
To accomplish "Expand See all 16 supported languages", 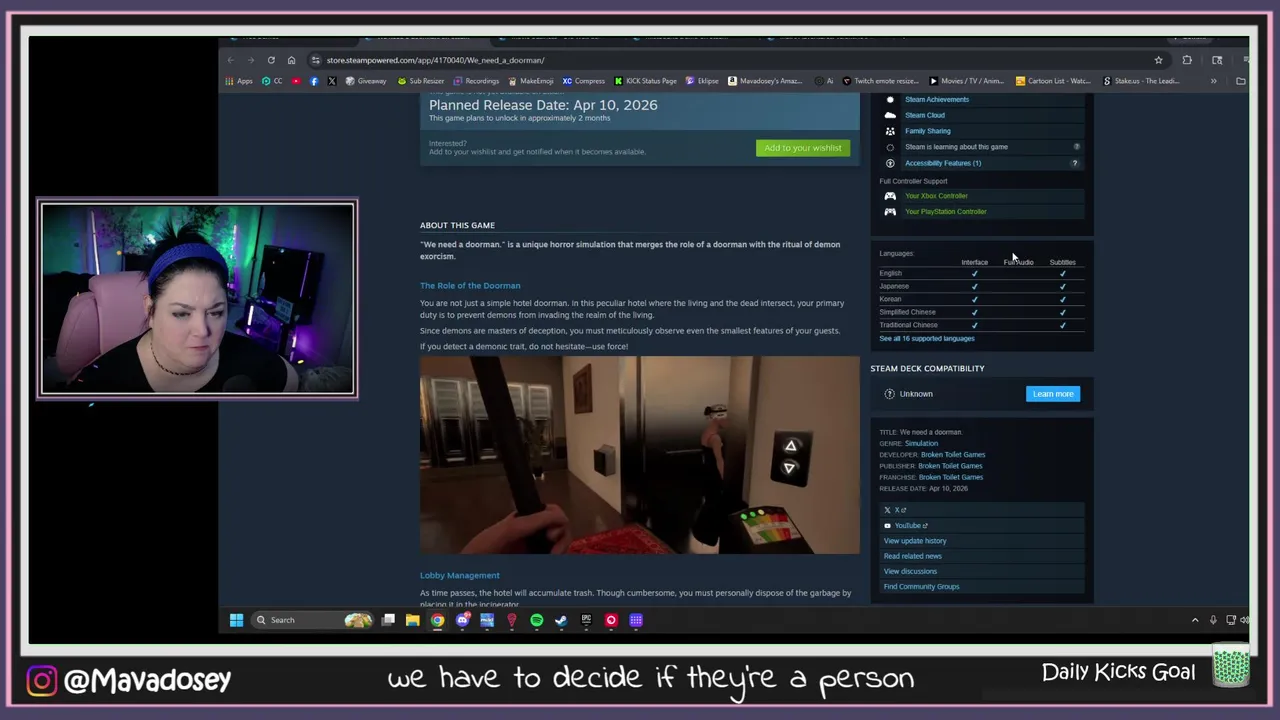I will click(x=927, y=338).
